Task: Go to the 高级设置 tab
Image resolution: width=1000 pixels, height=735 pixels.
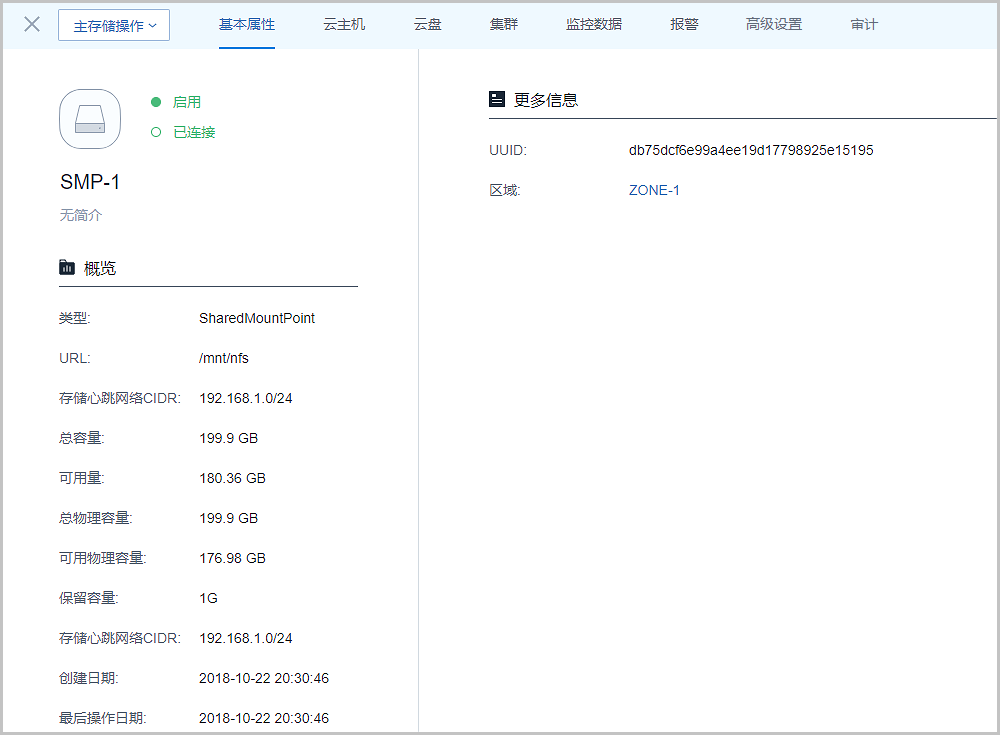Action: point(773,25)
